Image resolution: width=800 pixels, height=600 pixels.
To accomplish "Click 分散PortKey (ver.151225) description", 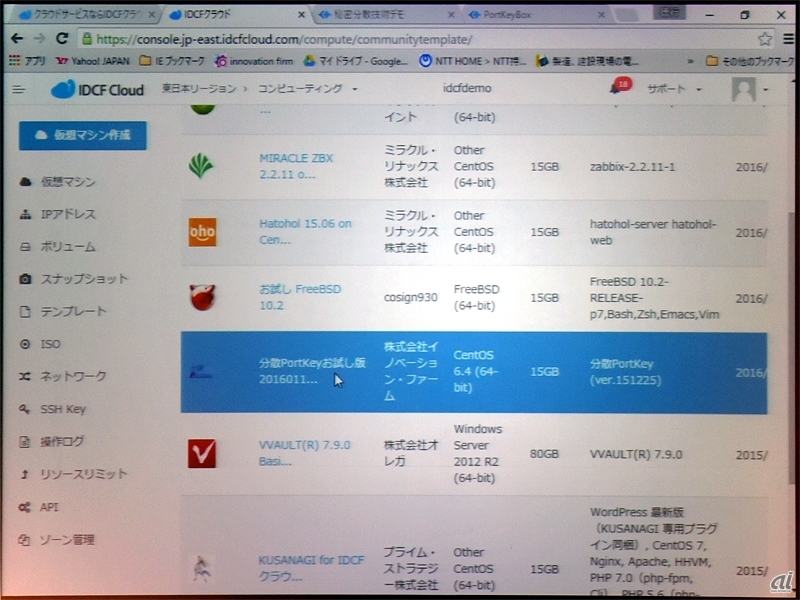I will [626, 372].
